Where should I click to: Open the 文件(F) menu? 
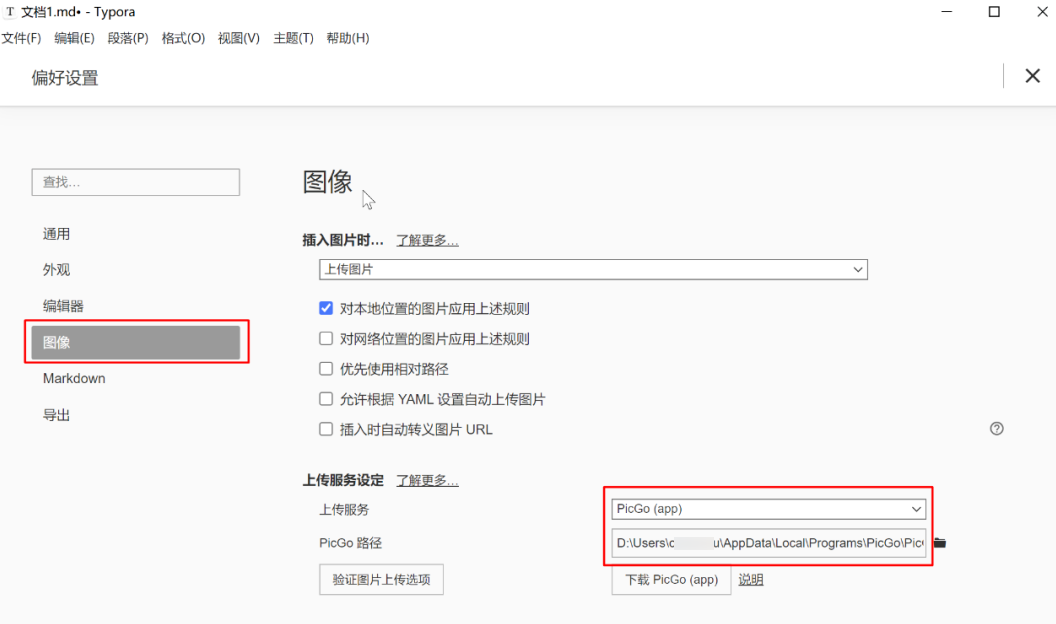click(x=21, y=38)
